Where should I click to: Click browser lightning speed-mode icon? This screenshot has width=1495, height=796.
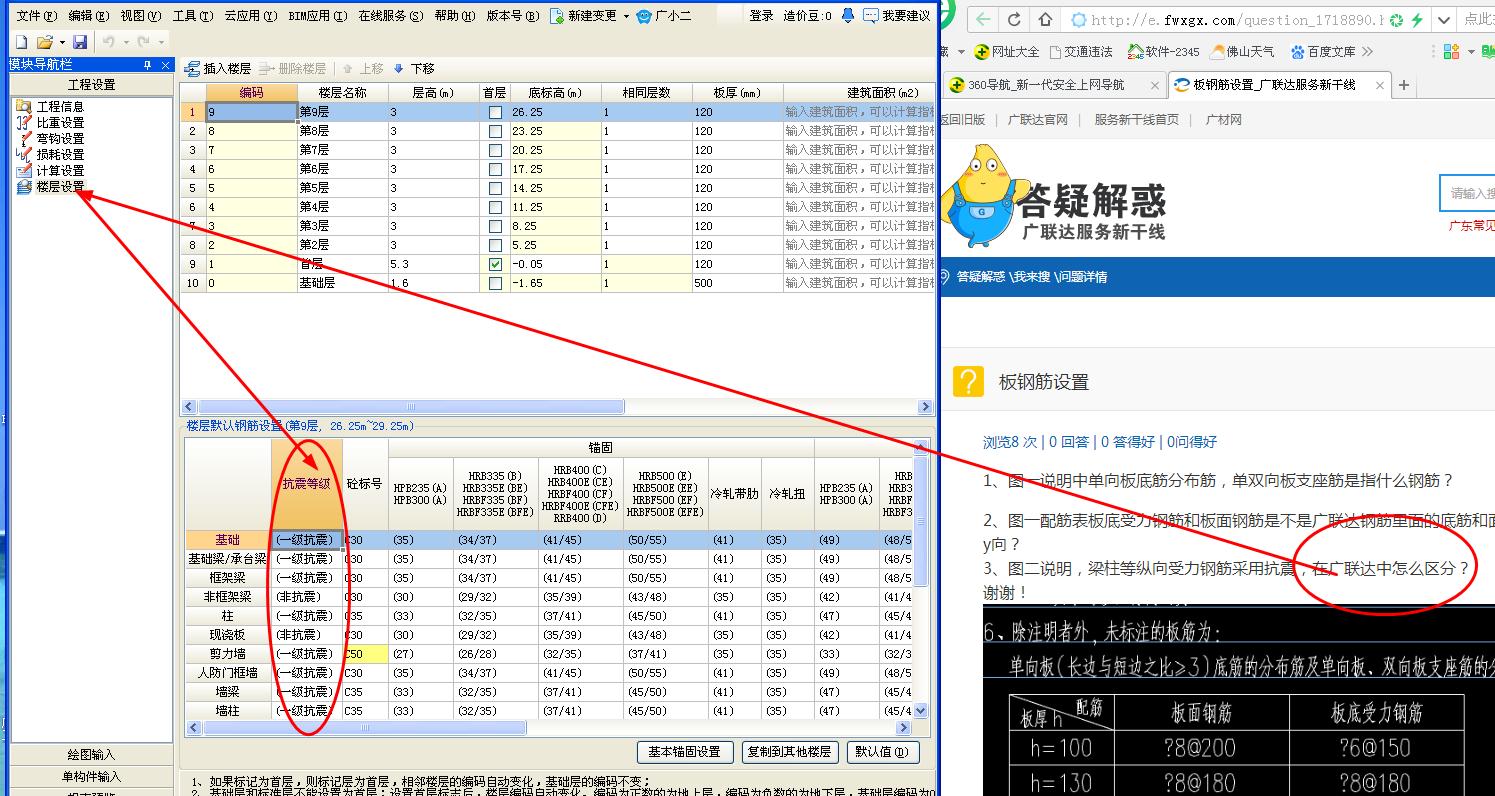[x=1417, y=20]
